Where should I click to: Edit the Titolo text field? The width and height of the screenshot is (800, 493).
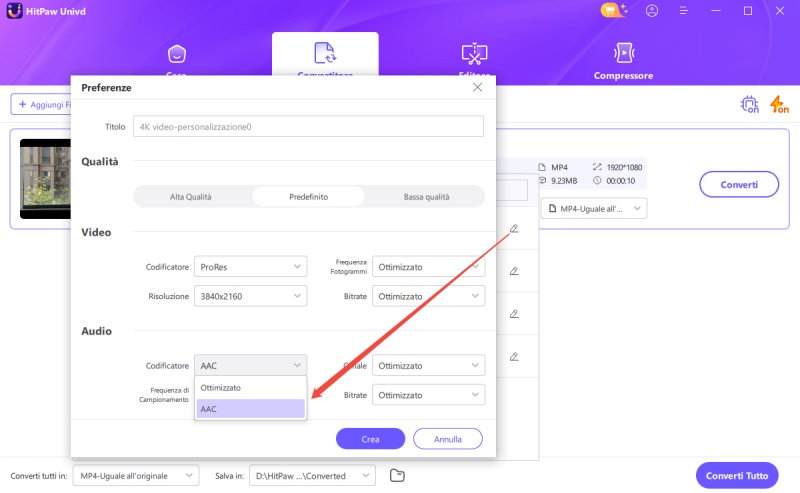pyautogui.click(x=308, y=127)
